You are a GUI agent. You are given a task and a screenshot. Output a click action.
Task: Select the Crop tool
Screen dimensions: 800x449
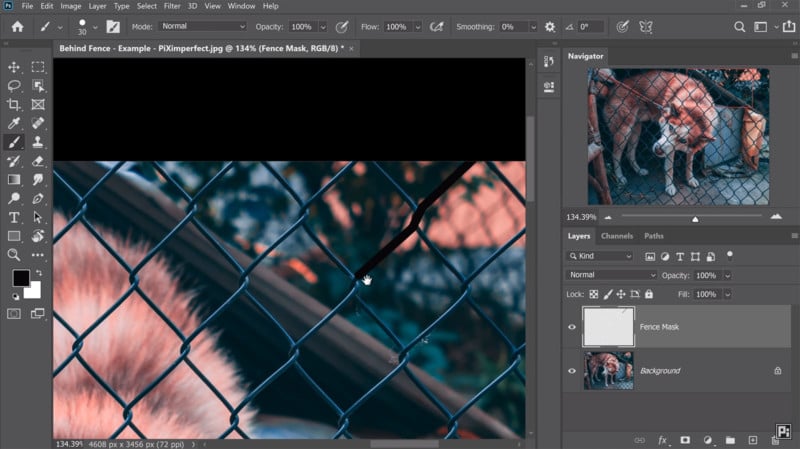(x=14, y=105)
